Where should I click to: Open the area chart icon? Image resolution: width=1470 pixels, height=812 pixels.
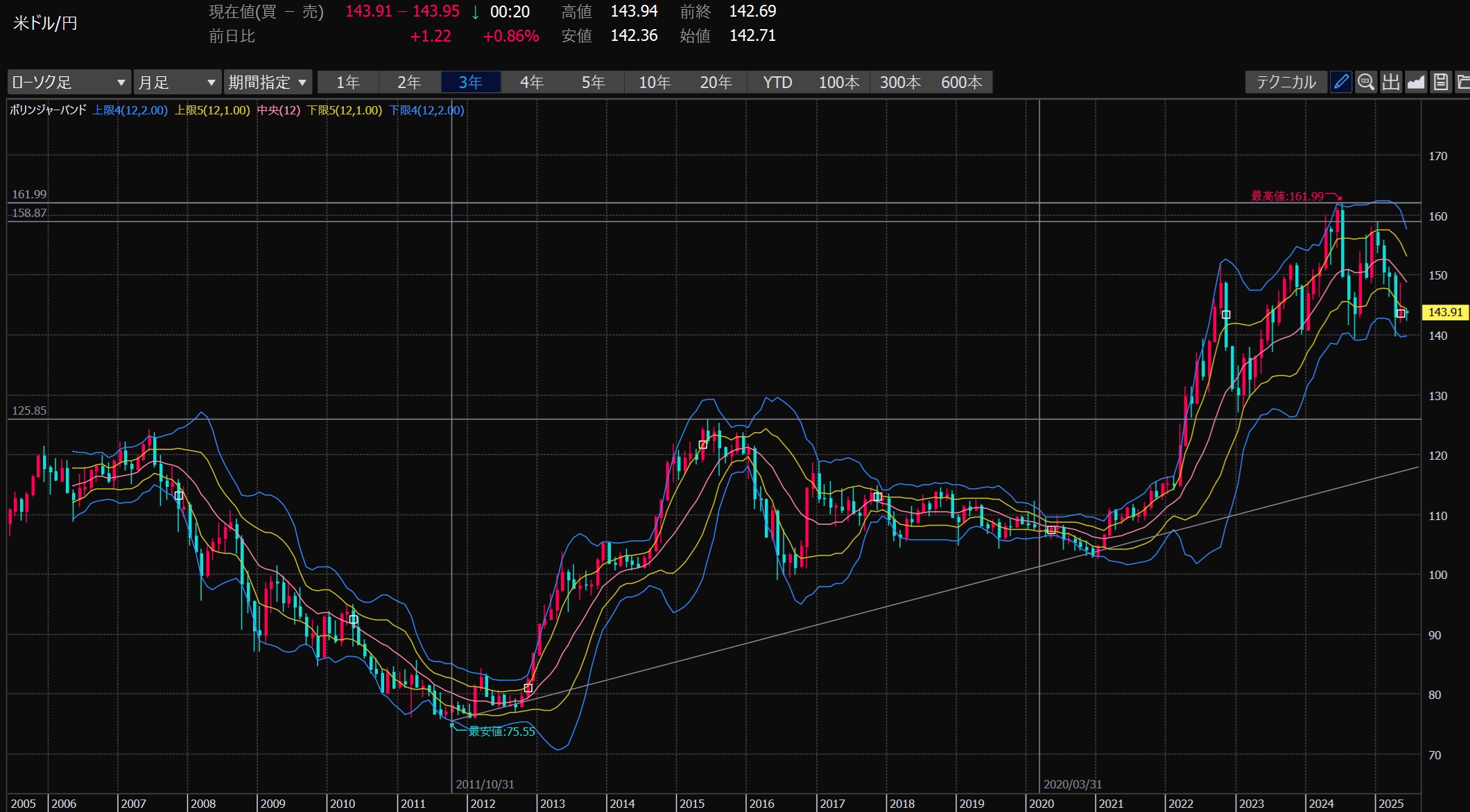[x=1416, y=82]
